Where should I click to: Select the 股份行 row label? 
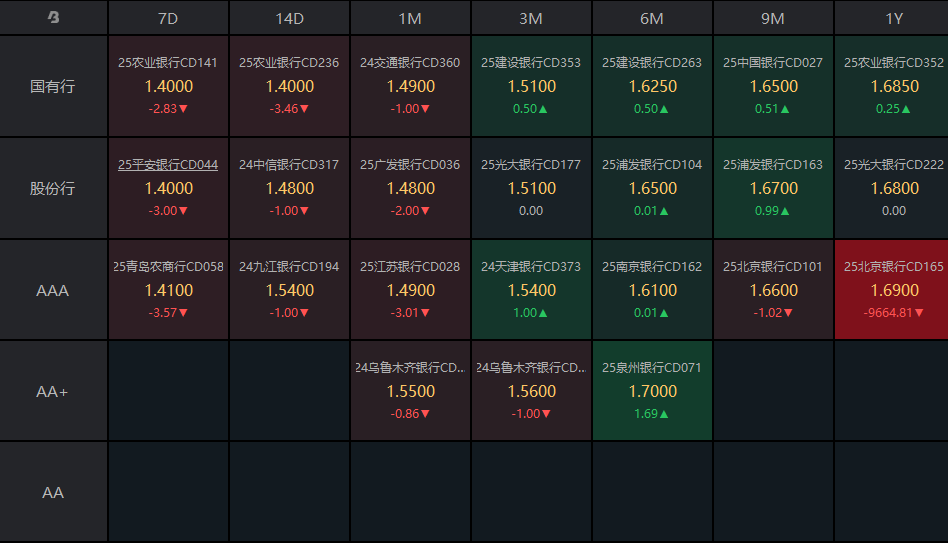pos(53,188)
